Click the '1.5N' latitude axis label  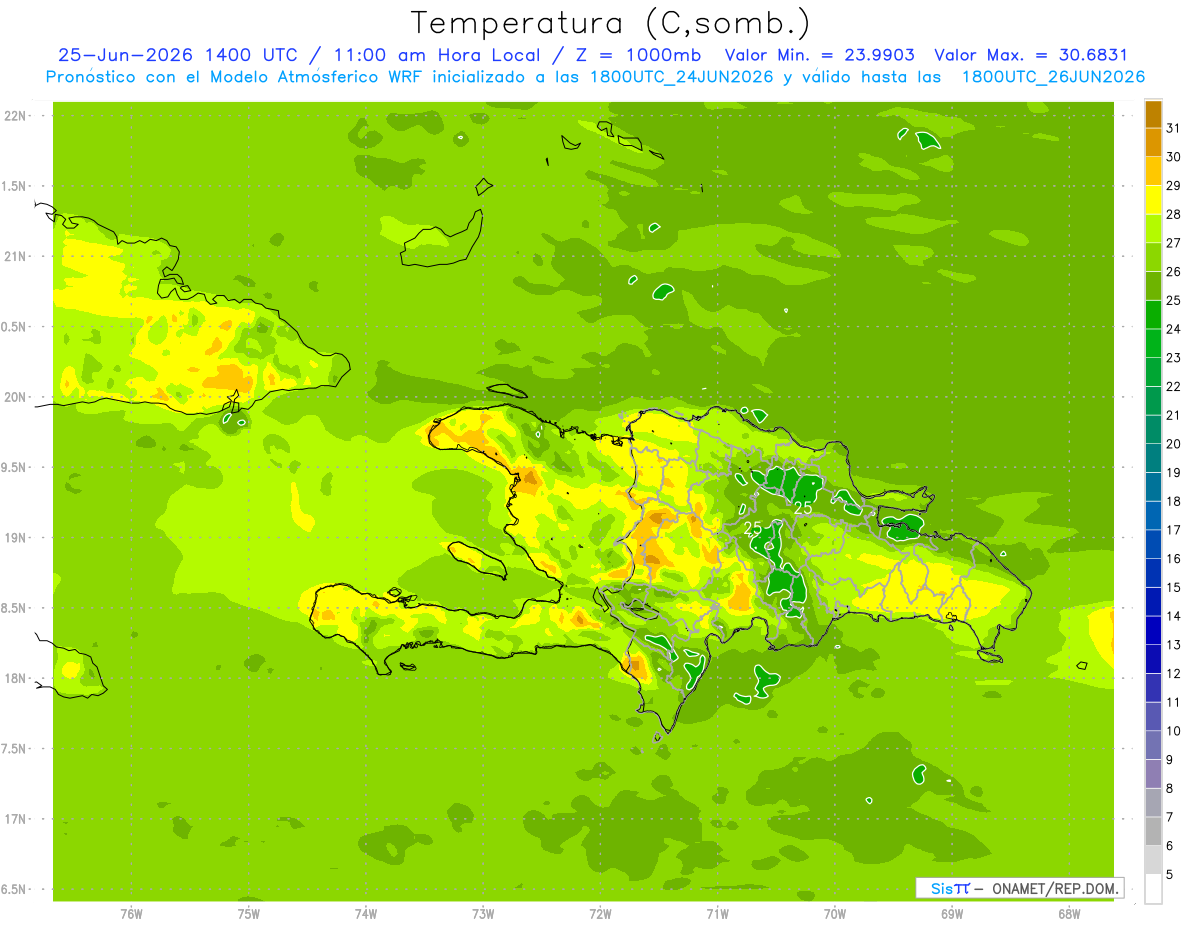(15, 186)
